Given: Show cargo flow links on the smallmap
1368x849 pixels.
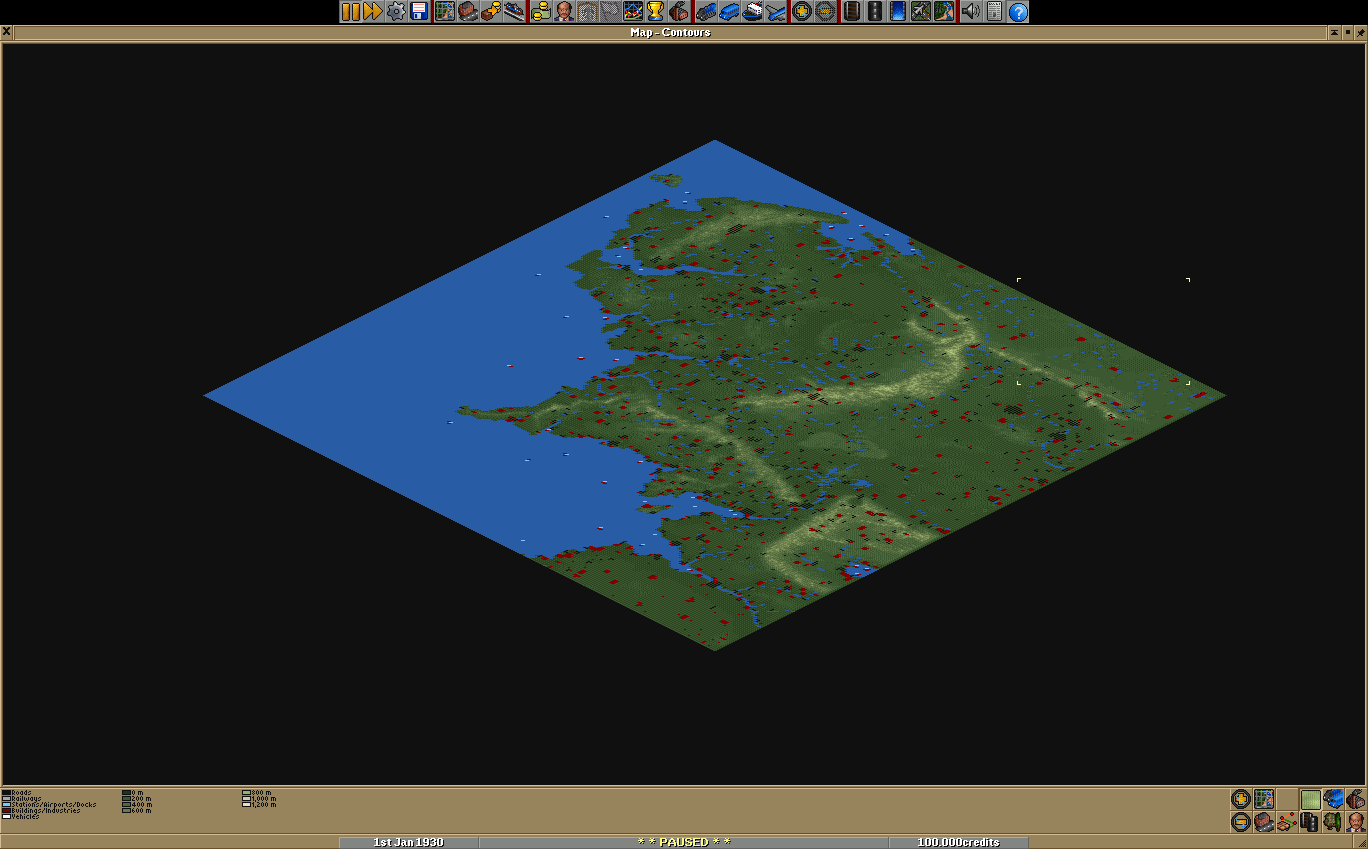Looking at the screenshot, I should pos(1287,822).
